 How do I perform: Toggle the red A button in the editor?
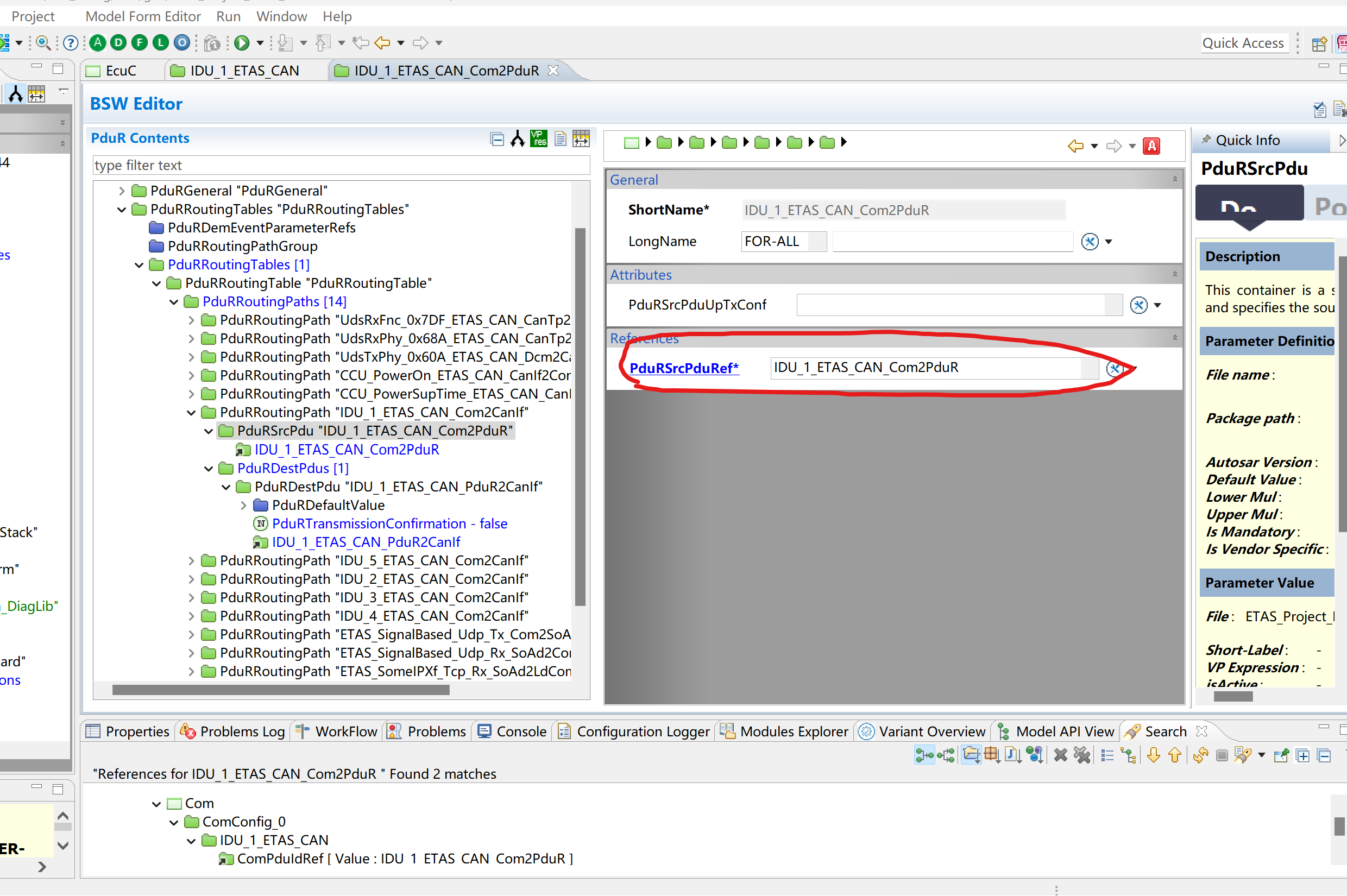click(x=1151, y=146)
